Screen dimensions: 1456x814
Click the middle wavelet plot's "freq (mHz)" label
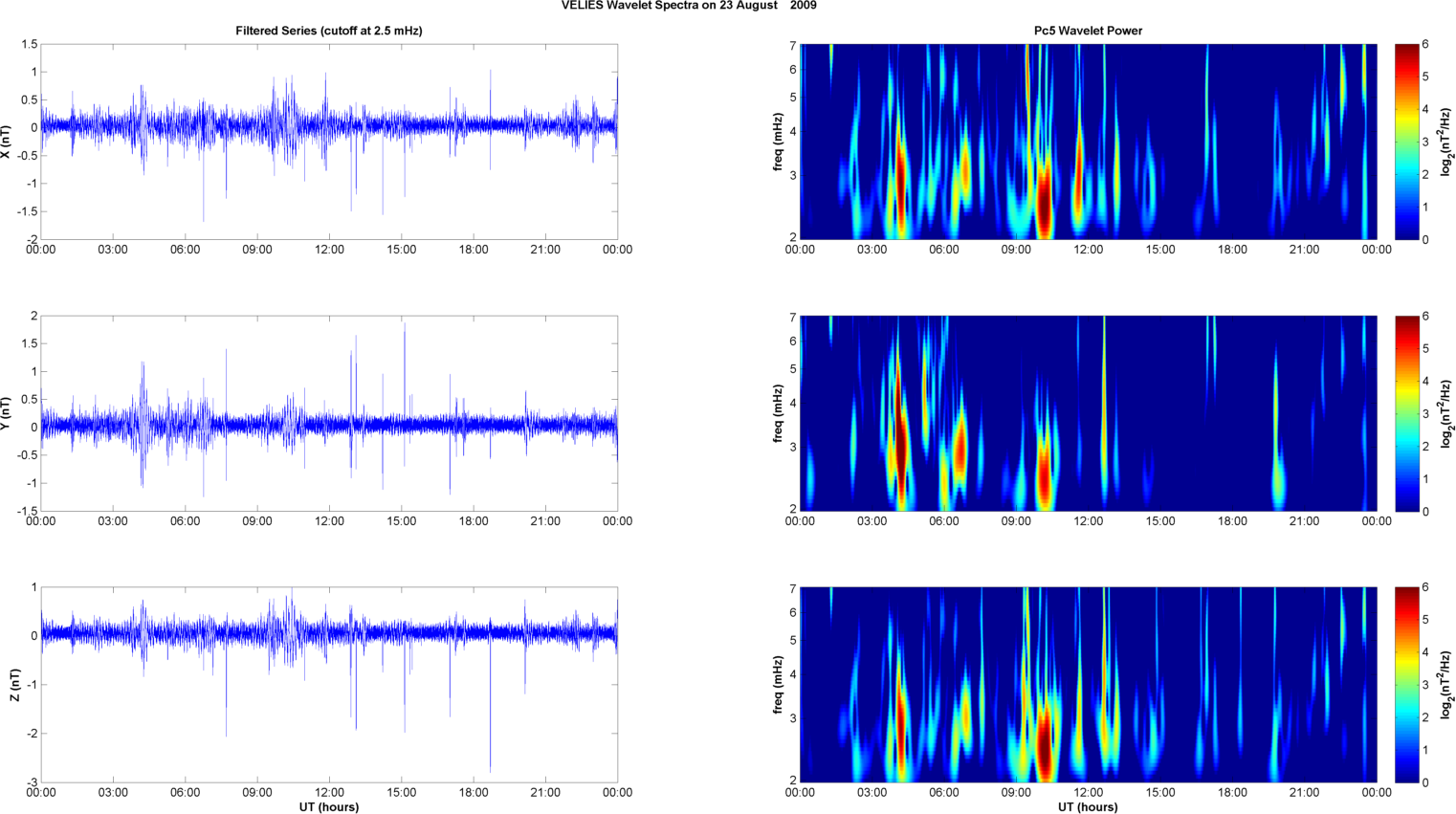click(x=779, y=413)
